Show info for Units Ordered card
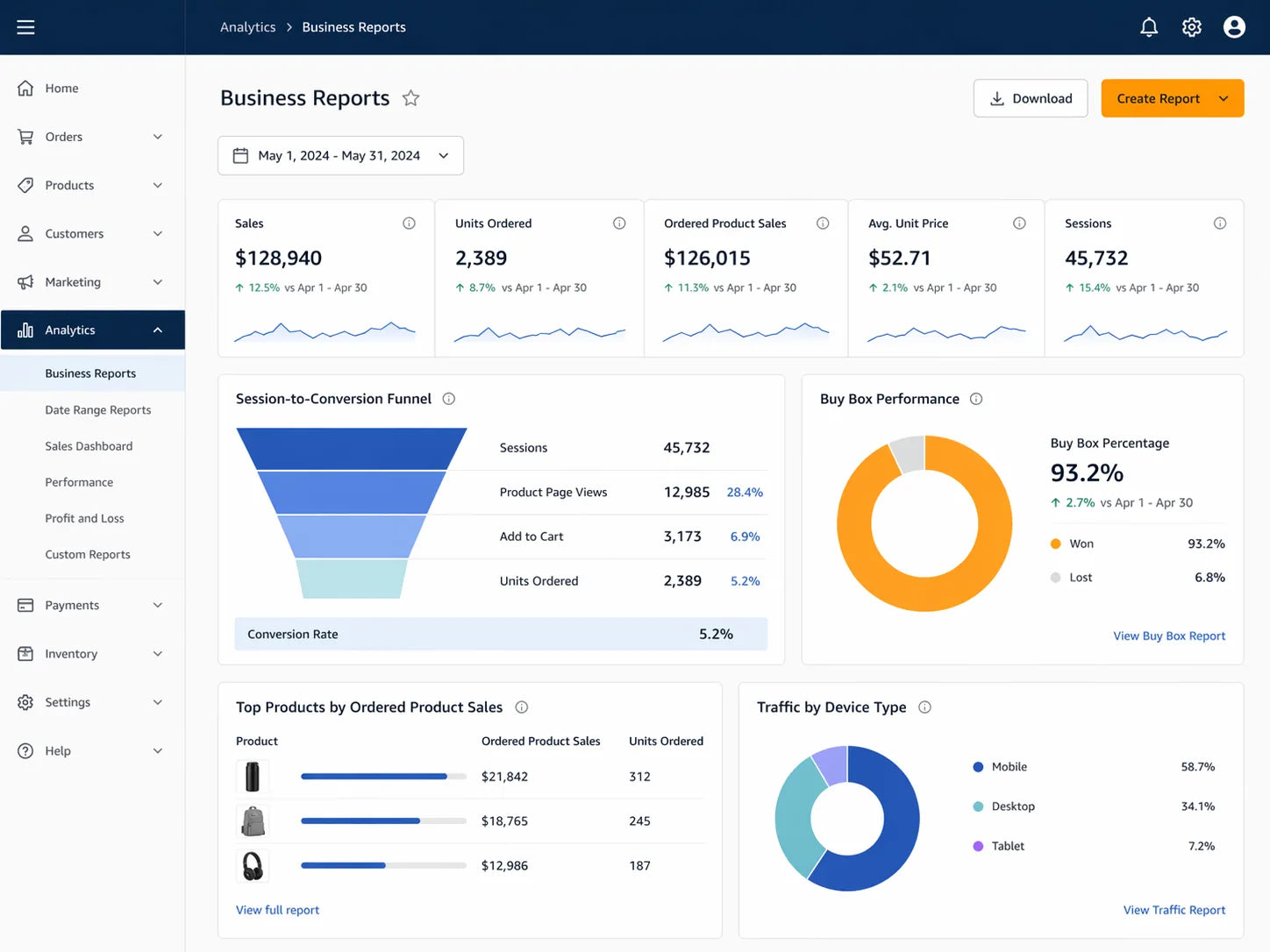 (619, 224)
